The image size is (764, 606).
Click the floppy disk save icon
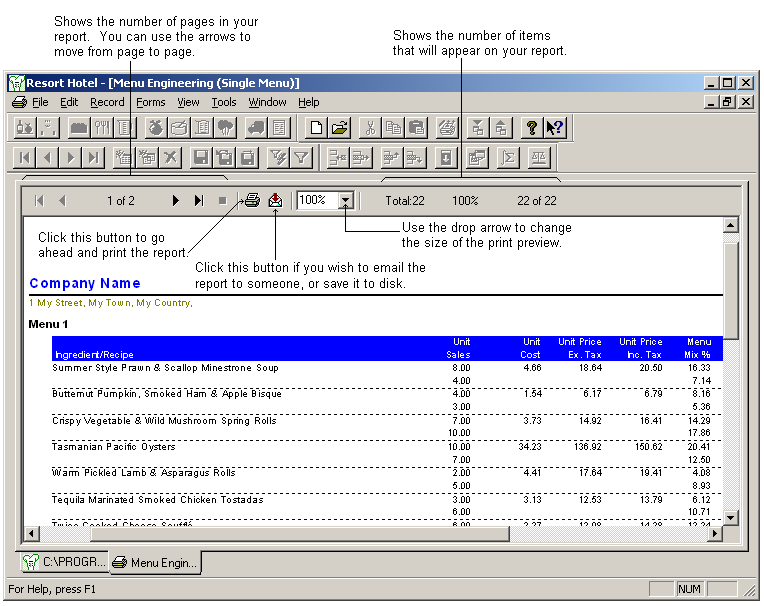(x=201, y=157)
